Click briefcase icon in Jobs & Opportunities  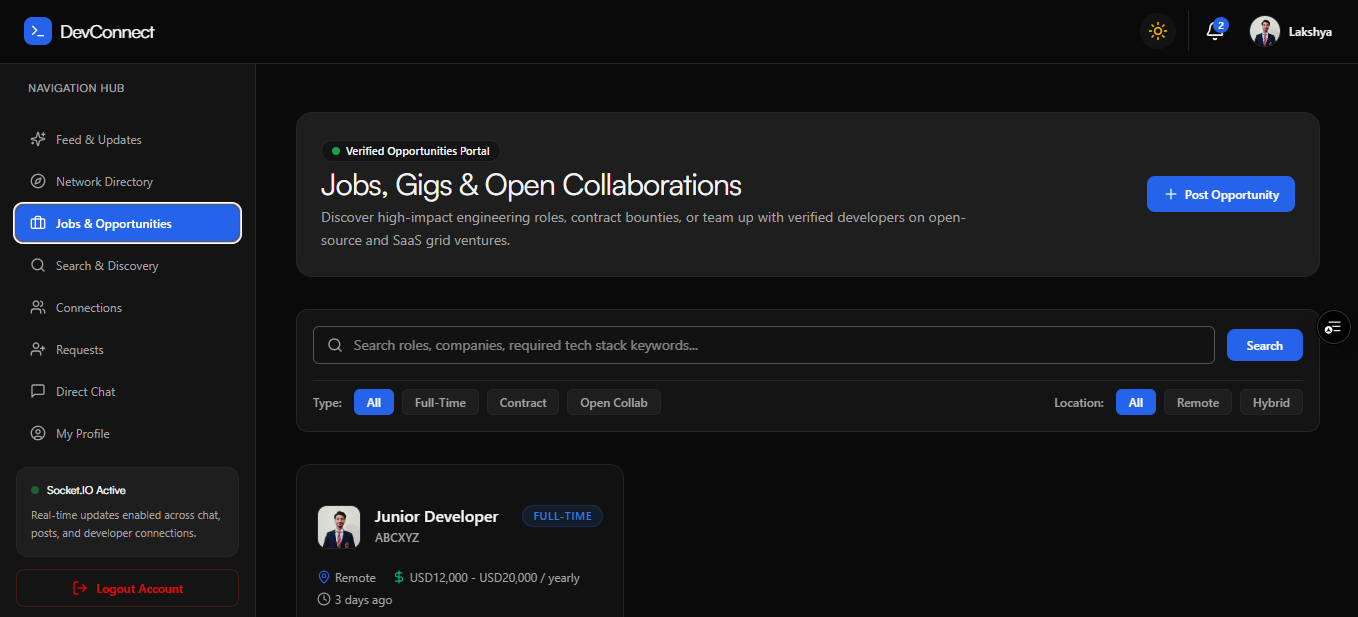[x=38, y=224]
